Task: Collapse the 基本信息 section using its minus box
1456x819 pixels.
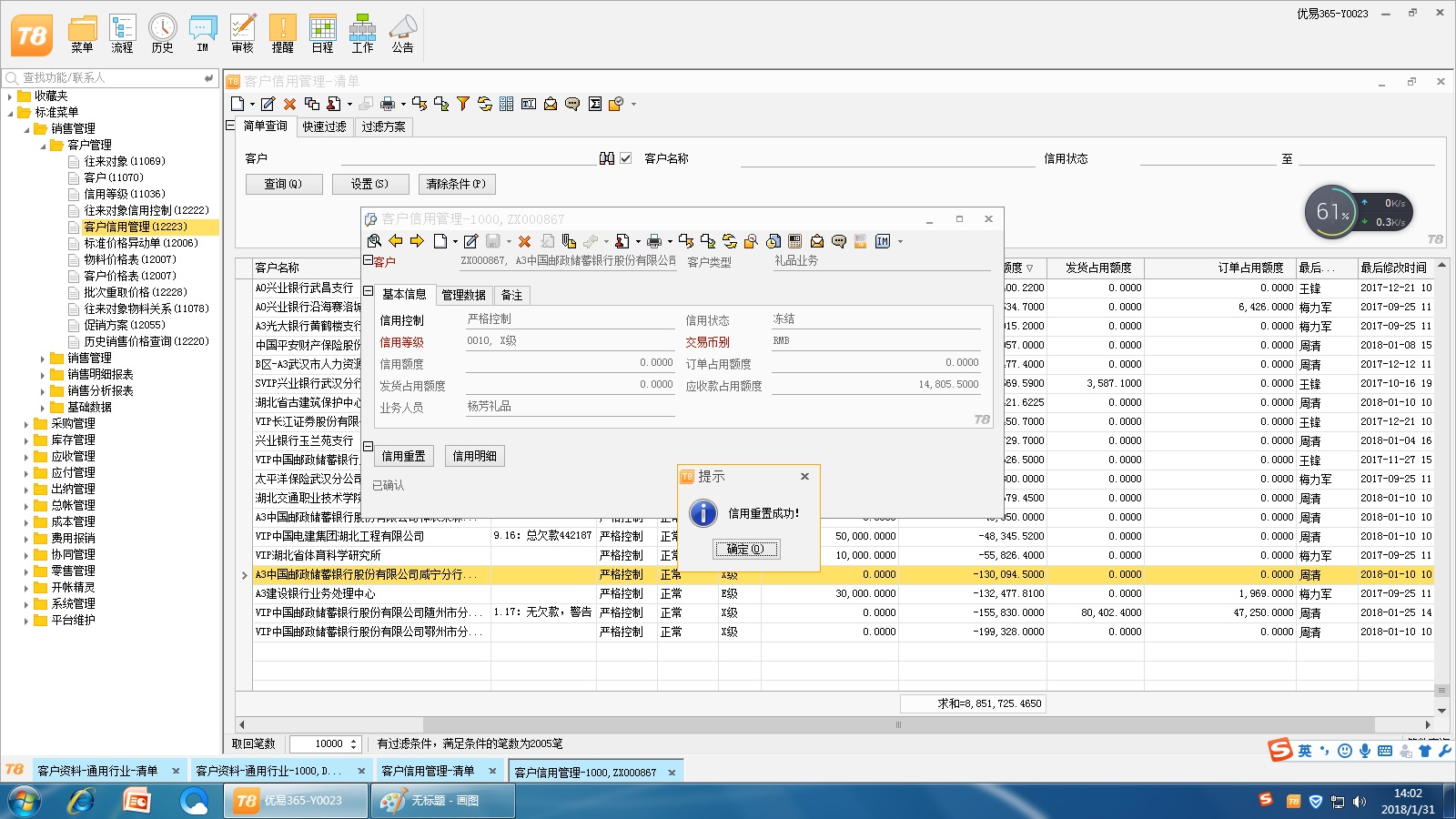Action: coord(369,291)
